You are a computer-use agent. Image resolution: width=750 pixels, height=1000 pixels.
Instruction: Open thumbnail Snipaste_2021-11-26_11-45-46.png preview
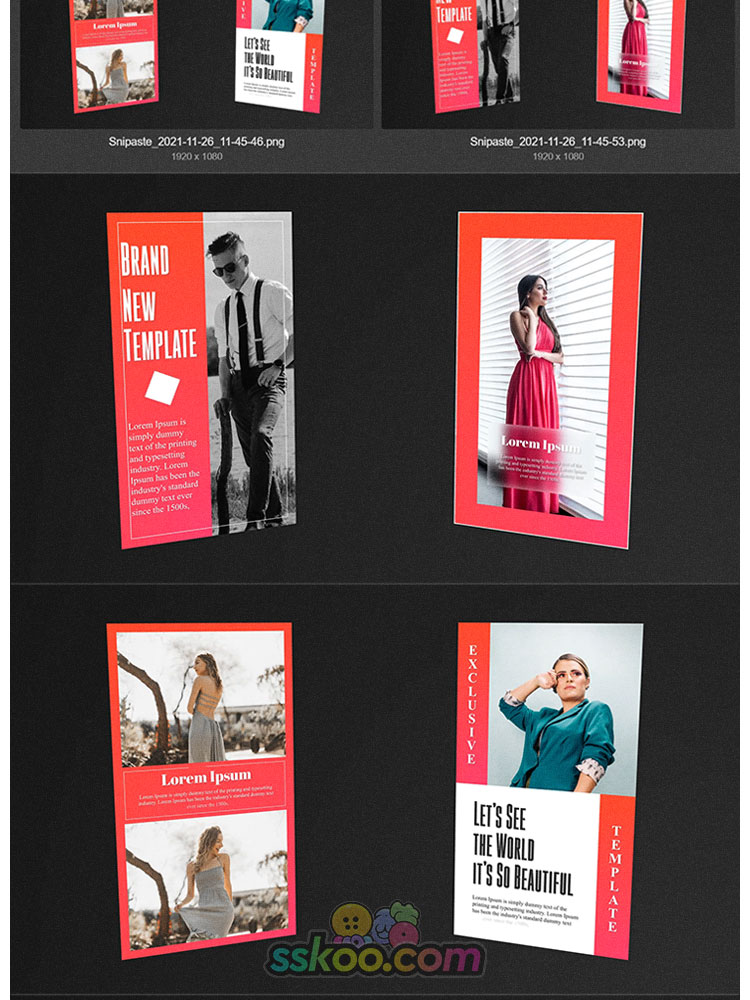[x=196, y=64]
